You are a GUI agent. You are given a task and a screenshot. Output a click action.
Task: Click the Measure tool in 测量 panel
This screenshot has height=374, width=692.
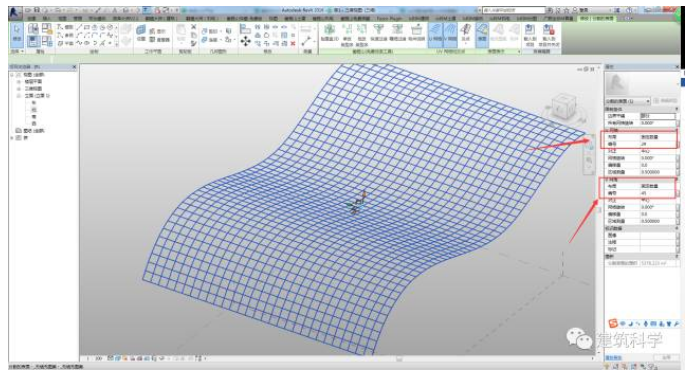306,42
